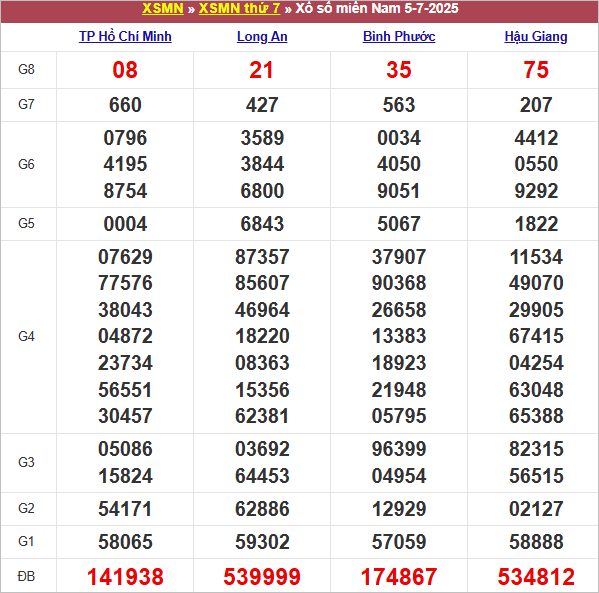
Task: Select G6 number 9051
Action: pyautogui.click(x=399, y=191)
